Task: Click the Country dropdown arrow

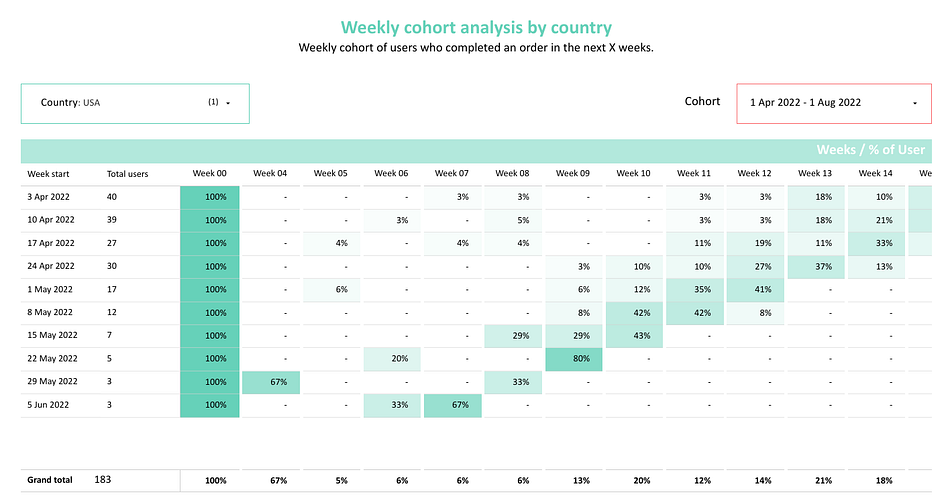Action: [228, 103]
